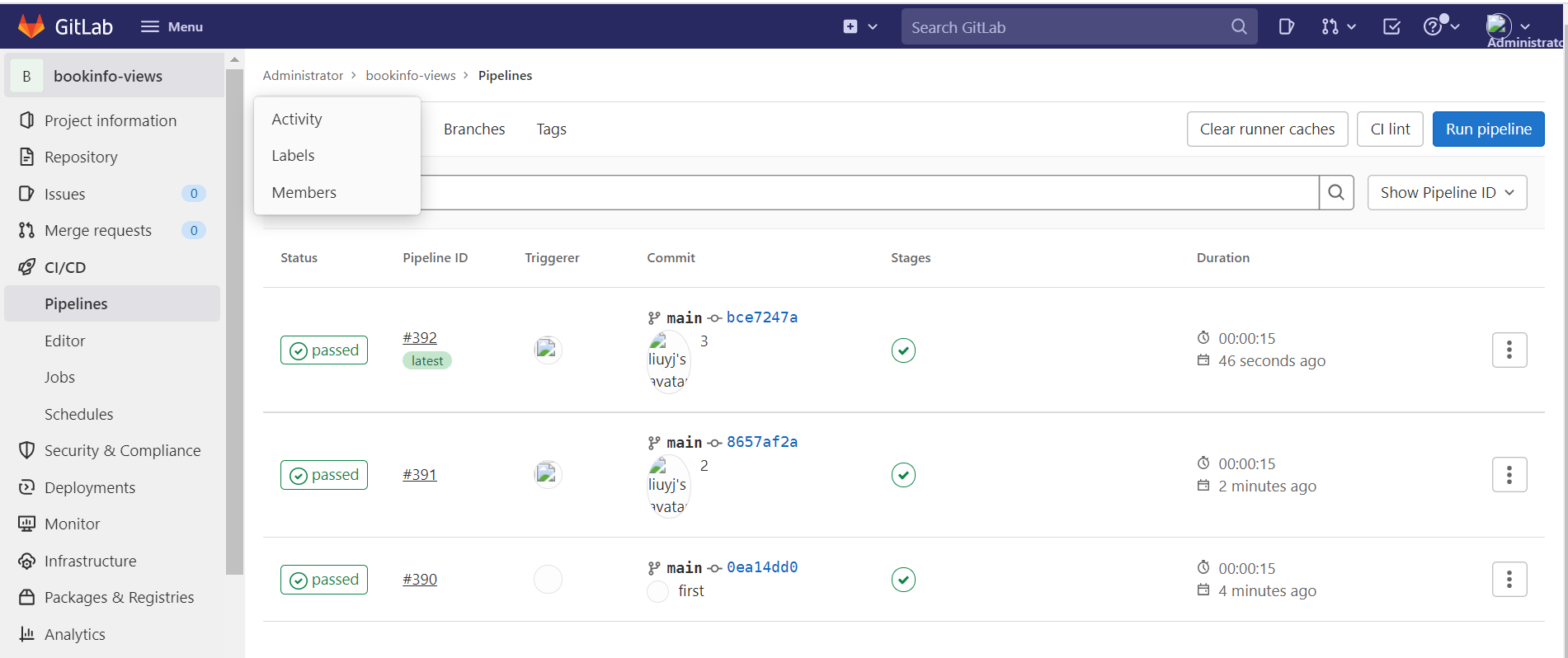Viewport: 1568px width, 658px height.
Task: Open the Issues icon in the top bar
Action: [1286, 26]
